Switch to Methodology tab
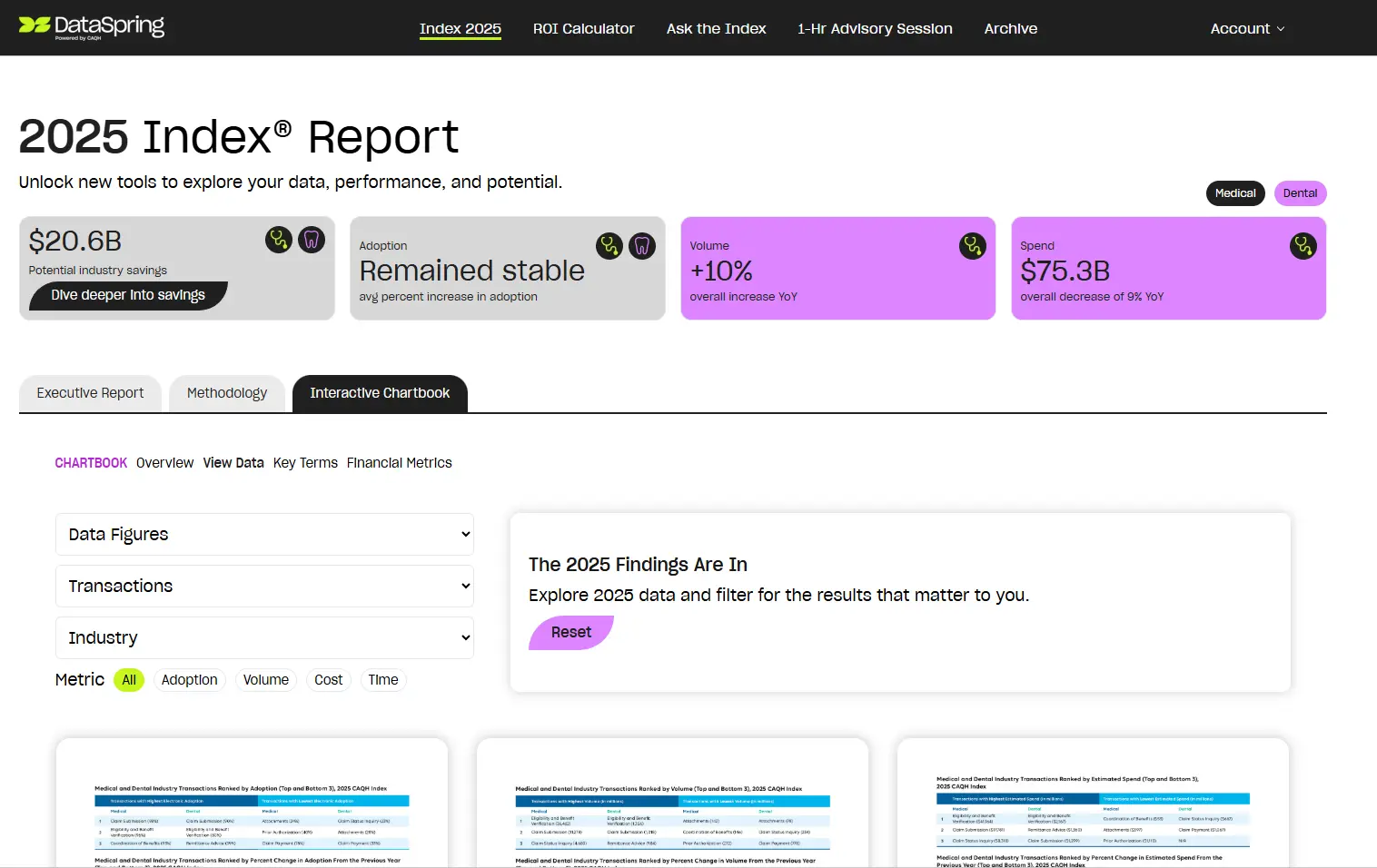 227,393
